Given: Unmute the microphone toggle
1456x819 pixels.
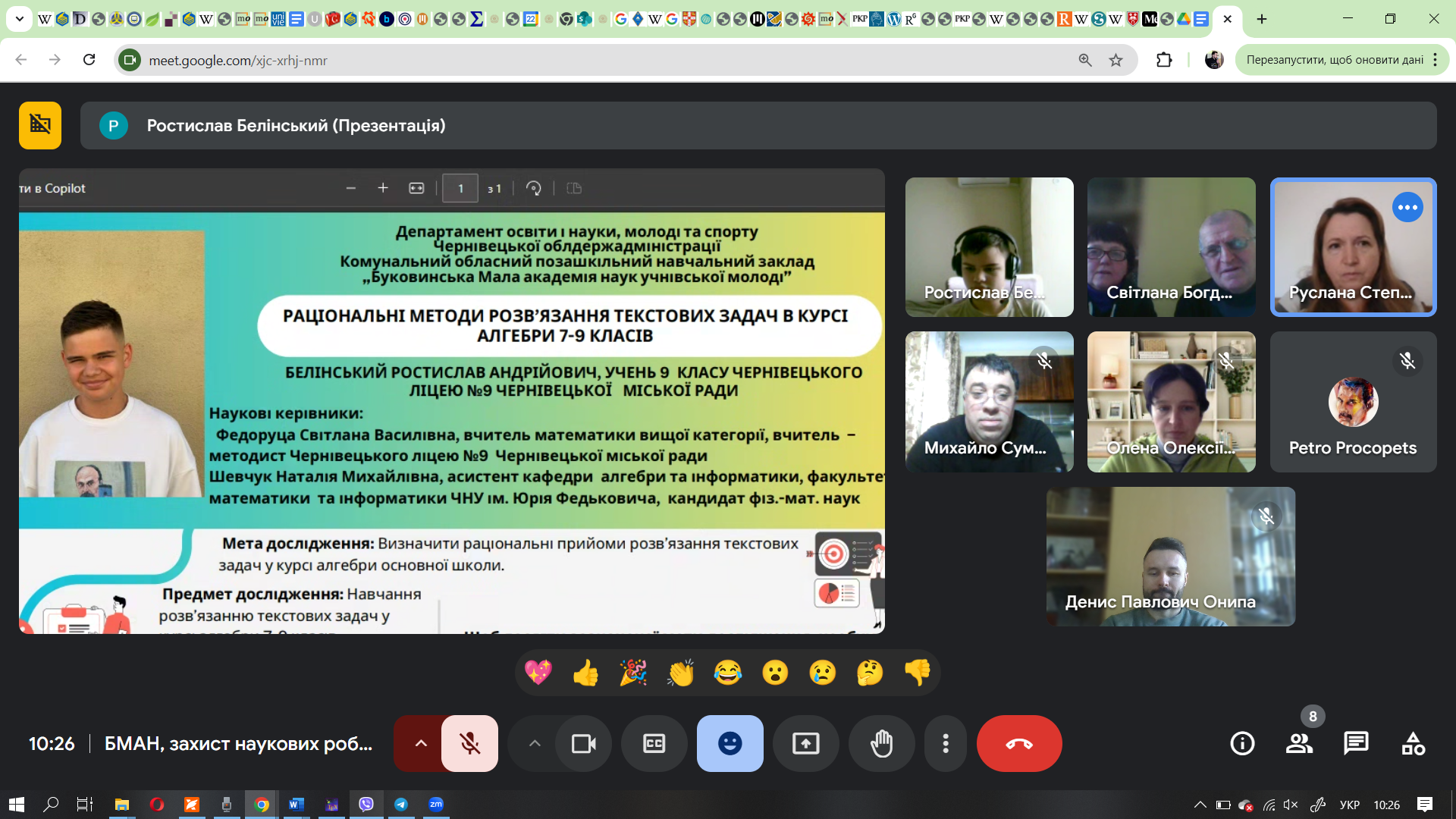Looking at the screenshot, I should coord(470,743).
